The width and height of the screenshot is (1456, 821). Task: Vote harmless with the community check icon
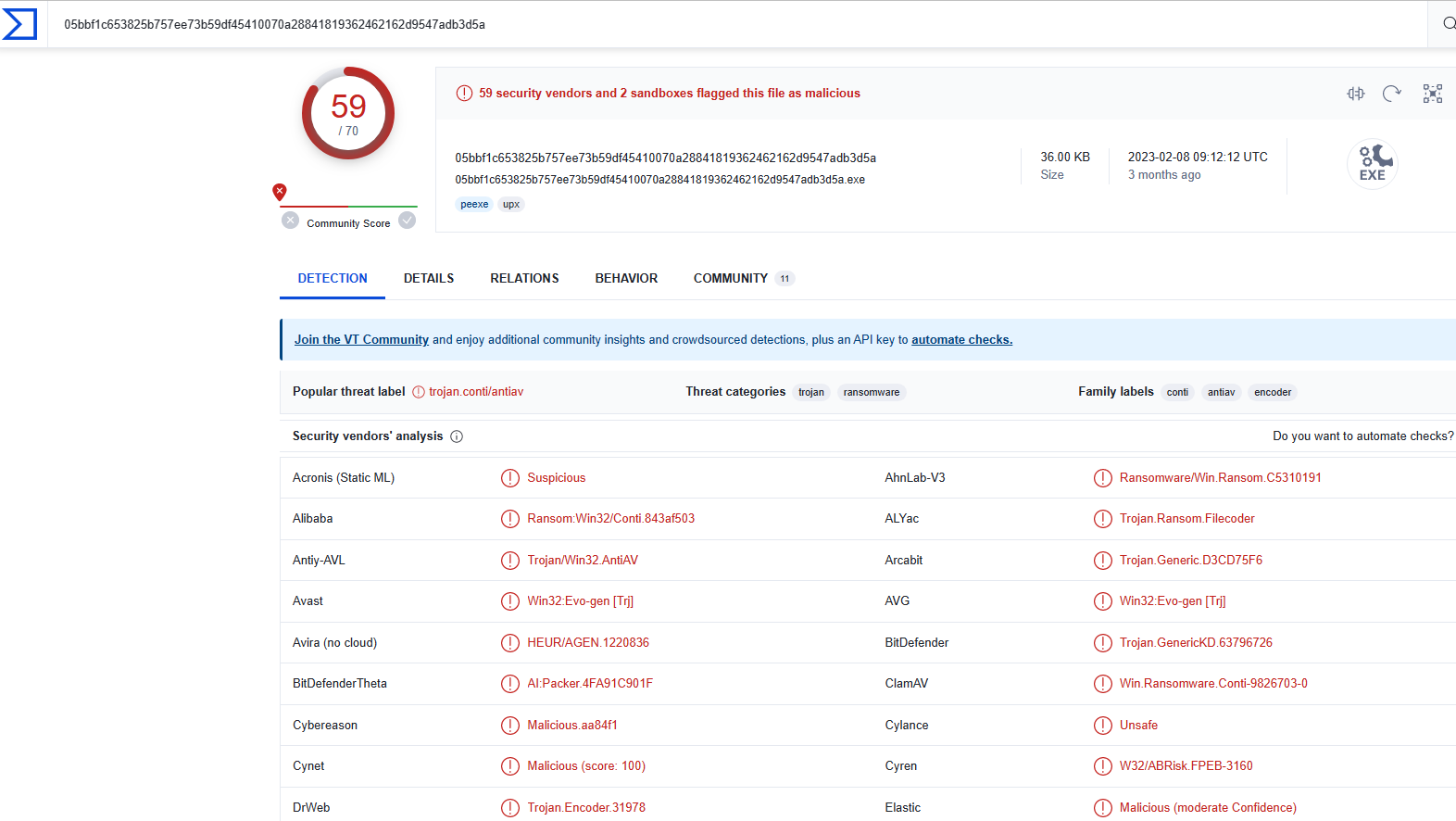point(408,221)
